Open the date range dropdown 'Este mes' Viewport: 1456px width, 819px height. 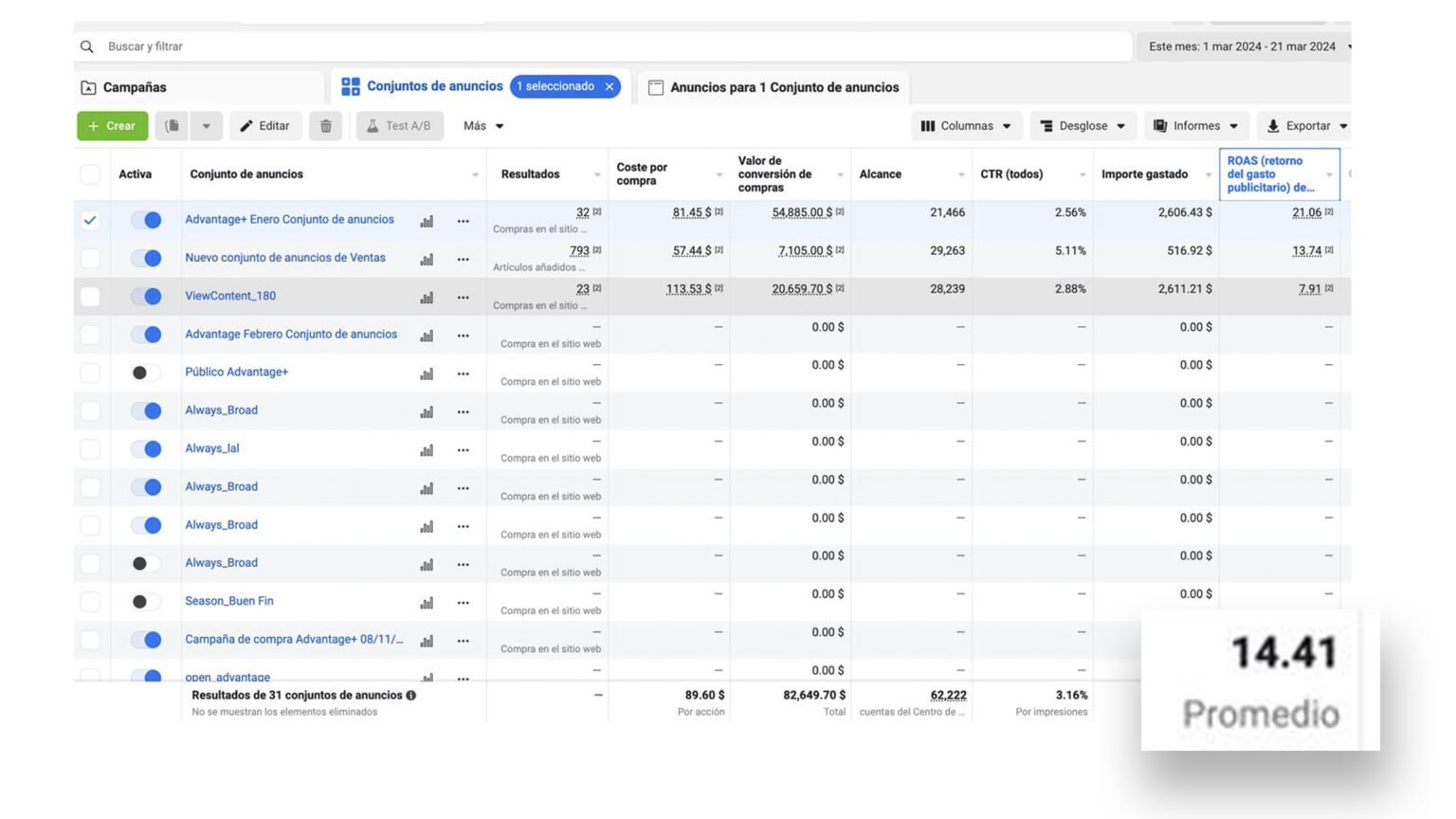click(1245, 46)
